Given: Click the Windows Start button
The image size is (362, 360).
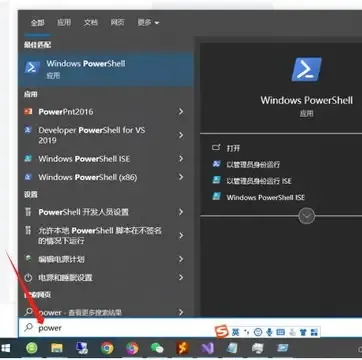Looking at the screenshot, I should 6,349.
